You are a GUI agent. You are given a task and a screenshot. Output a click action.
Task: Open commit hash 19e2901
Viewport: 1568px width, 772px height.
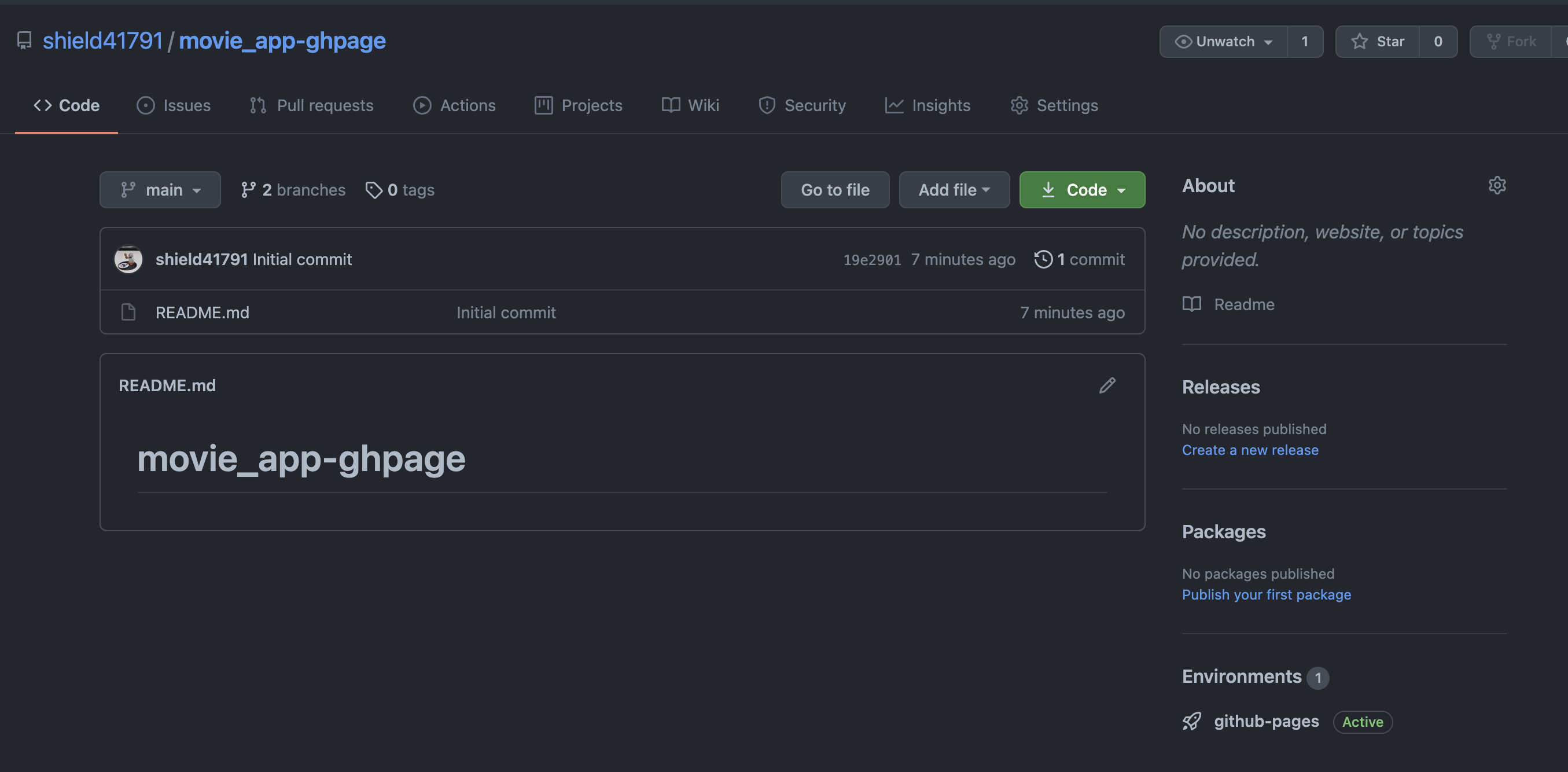[871, 260]
